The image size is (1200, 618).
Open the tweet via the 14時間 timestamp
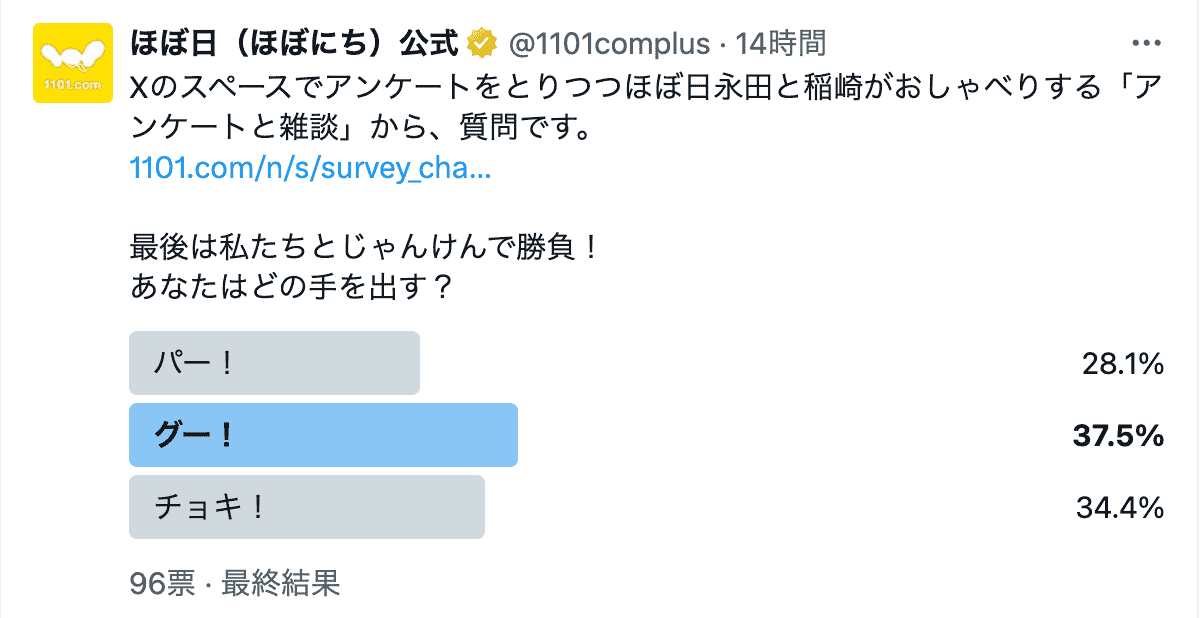coord(780,44)
